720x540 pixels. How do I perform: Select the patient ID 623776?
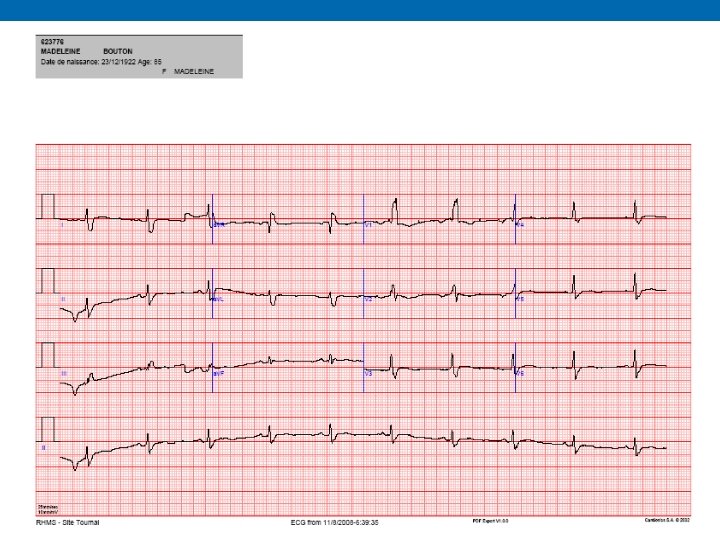coord(52,41)
